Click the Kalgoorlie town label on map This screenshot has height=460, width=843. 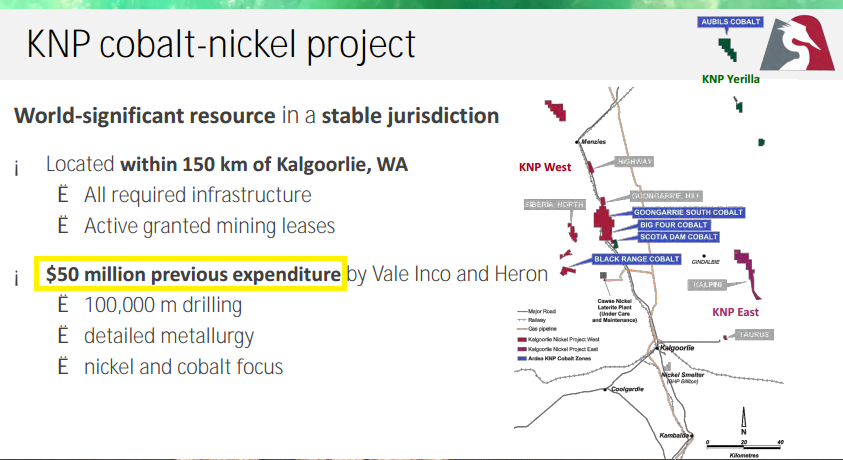[x=676, y=348]
